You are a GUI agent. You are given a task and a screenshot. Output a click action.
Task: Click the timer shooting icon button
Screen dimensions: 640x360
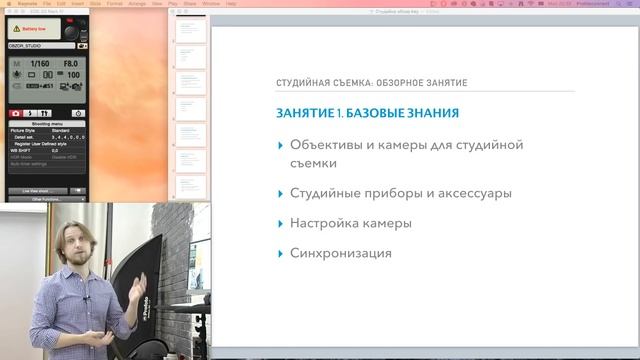pos(78,113)
